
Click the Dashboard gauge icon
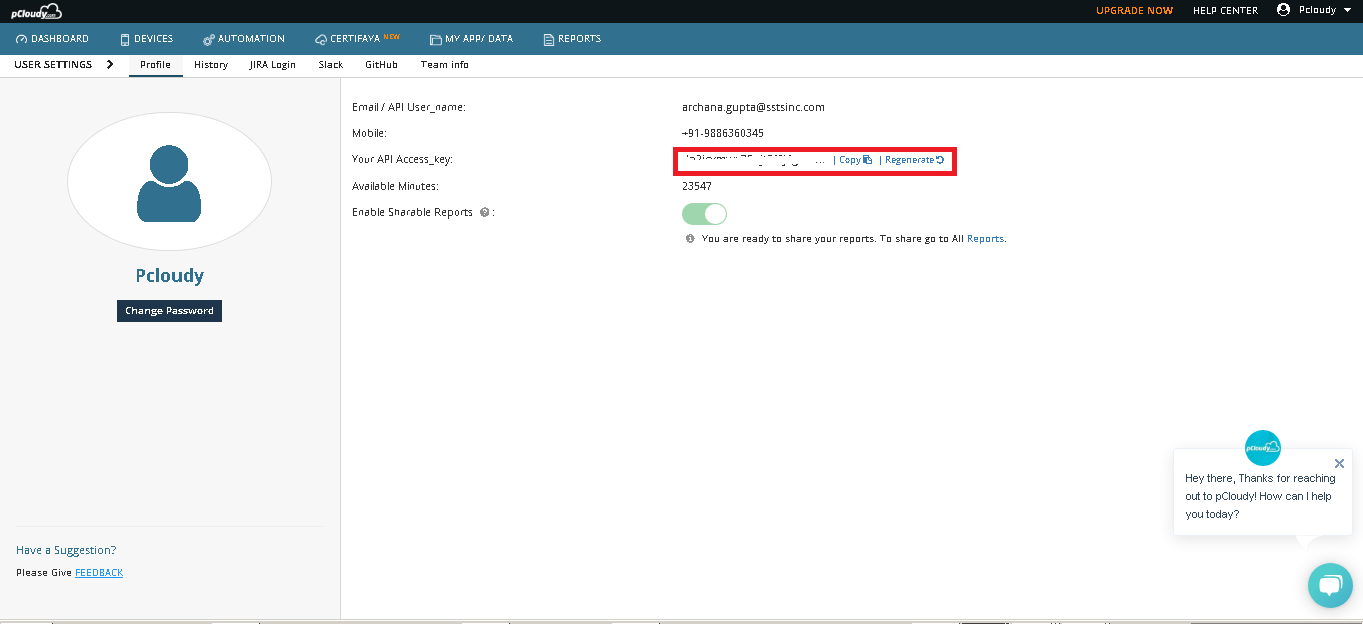tap(22, 39)
